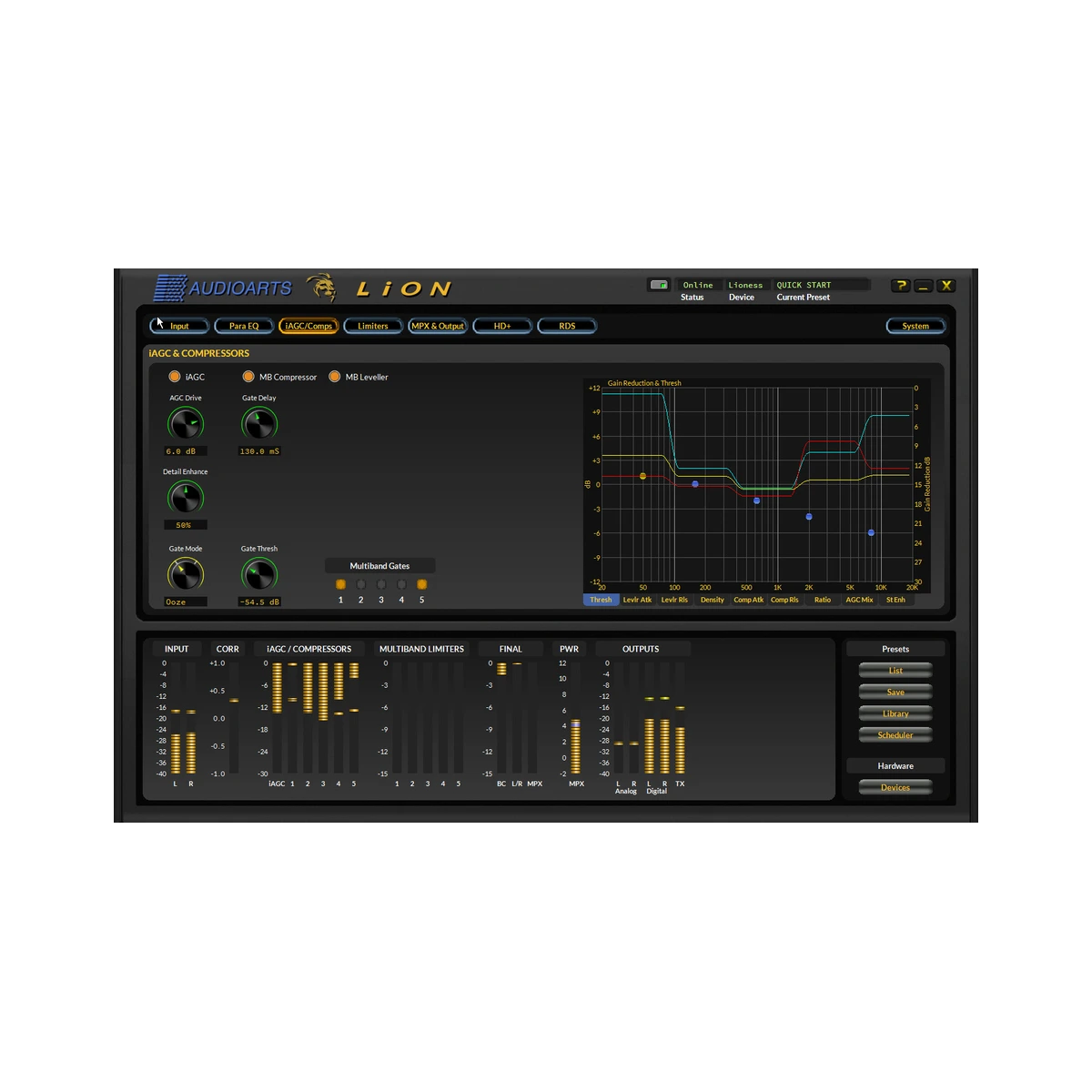Click the Gate Delay knob
Screen dimensions: 1092x1092
point(259,423)
